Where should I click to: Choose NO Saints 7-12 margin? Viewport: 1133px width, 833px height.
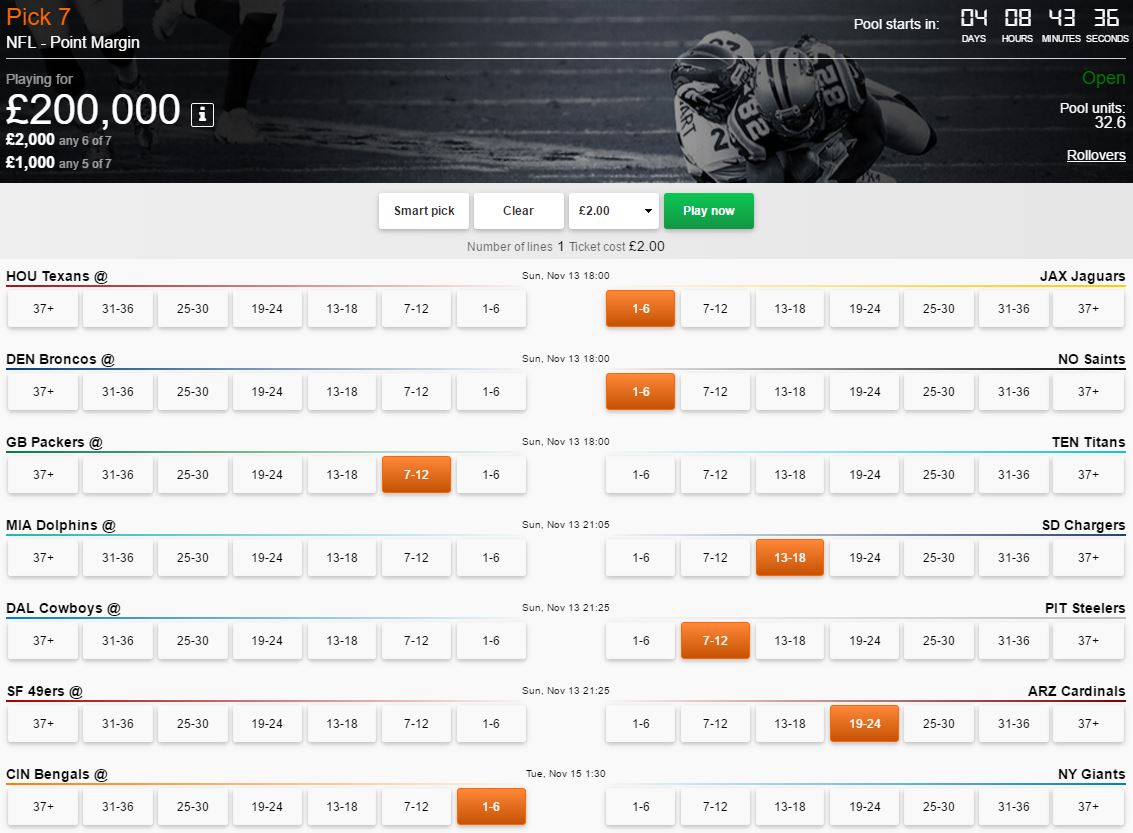(715, 392)
